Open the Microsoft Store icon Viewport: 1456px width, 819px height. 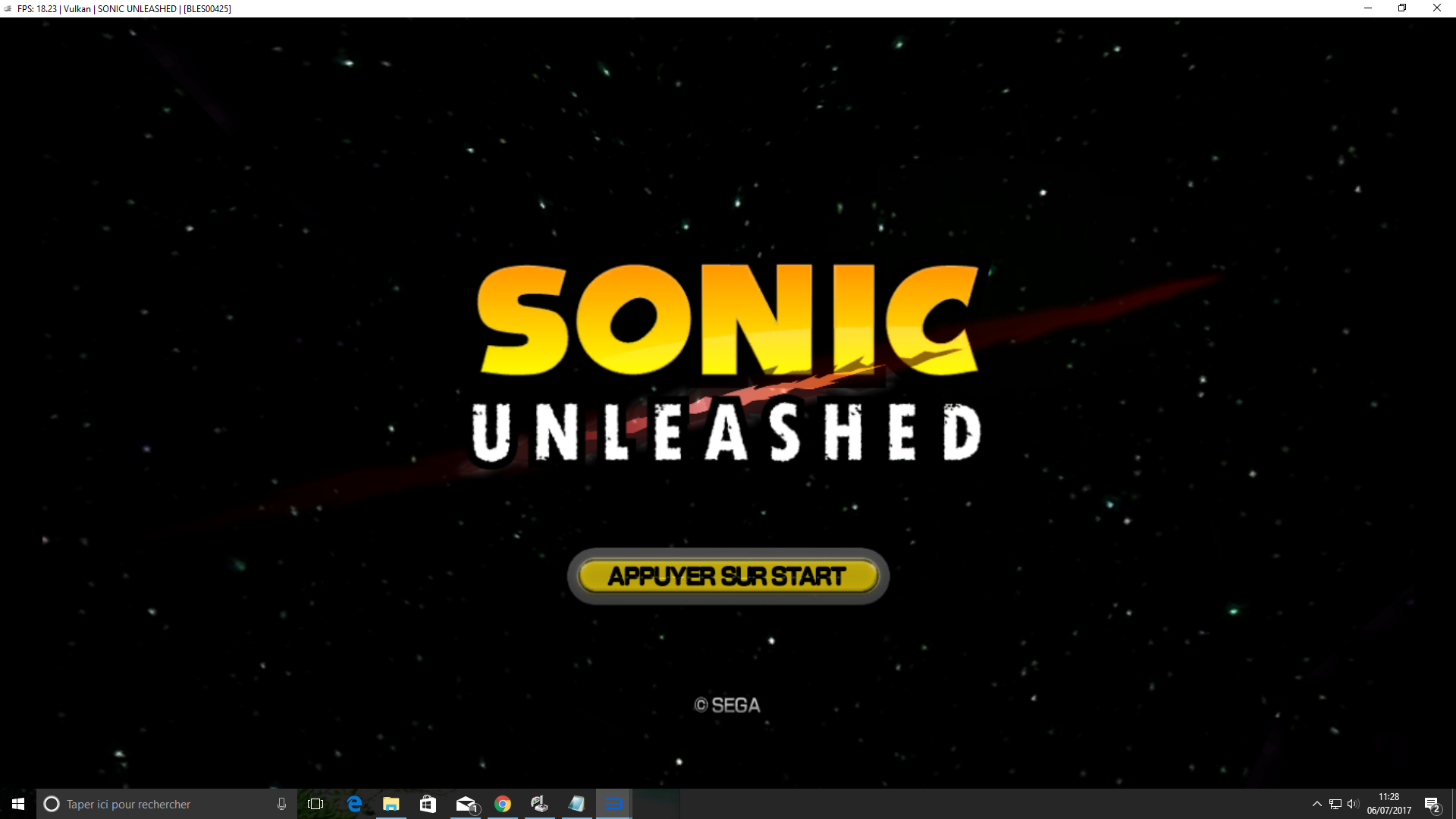click(x=428, y=804)
